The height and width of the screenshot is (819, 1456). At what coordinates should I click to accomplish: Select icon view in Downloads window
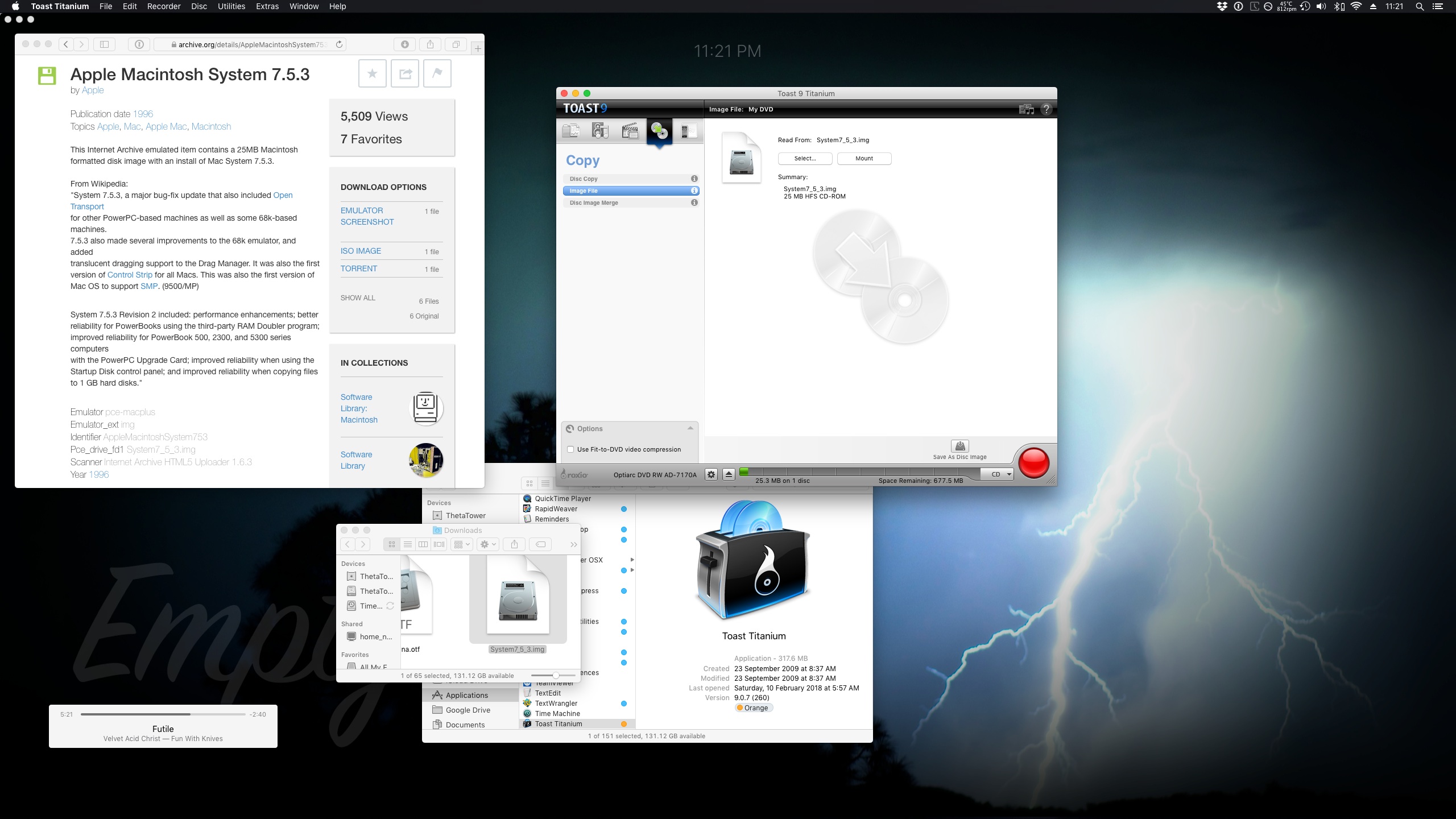[x=391, y=544]
